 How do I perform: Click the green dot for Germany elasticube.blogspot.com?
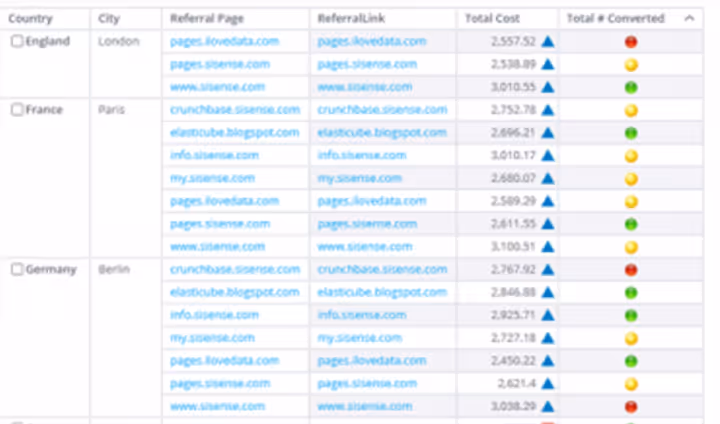pyautogui.click(x=631, y=293)
